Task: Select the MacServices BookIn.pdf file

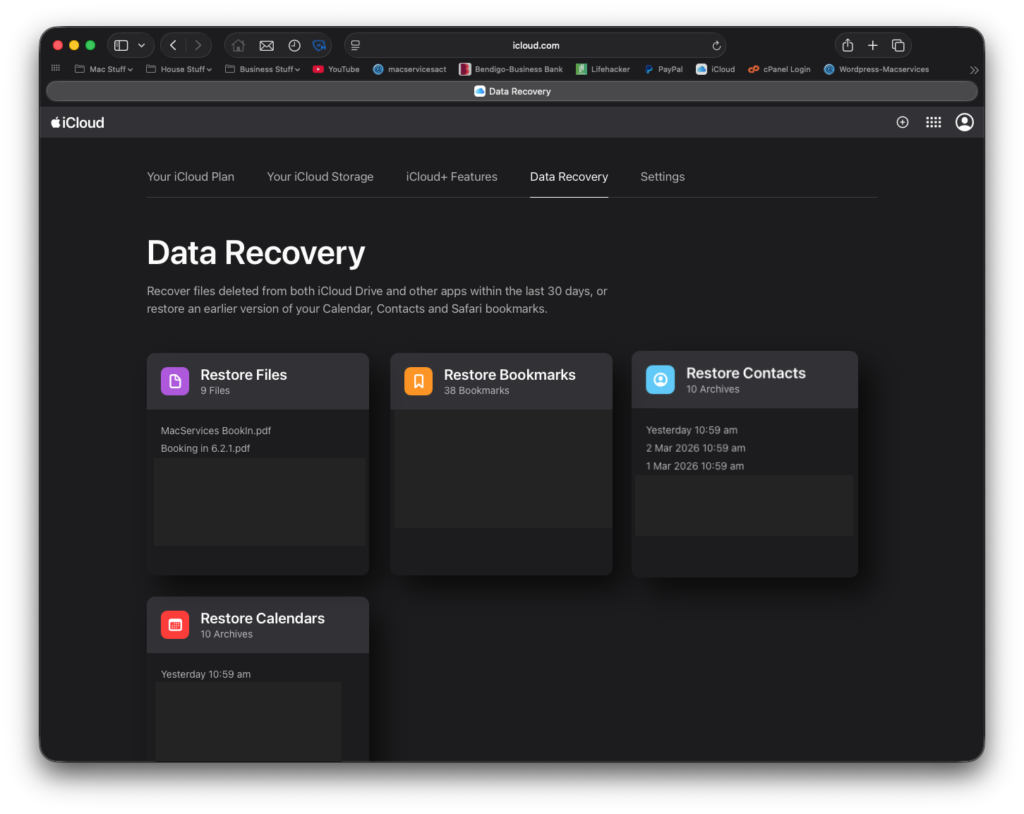Action: pyautogui.click(x=216, y=431)
